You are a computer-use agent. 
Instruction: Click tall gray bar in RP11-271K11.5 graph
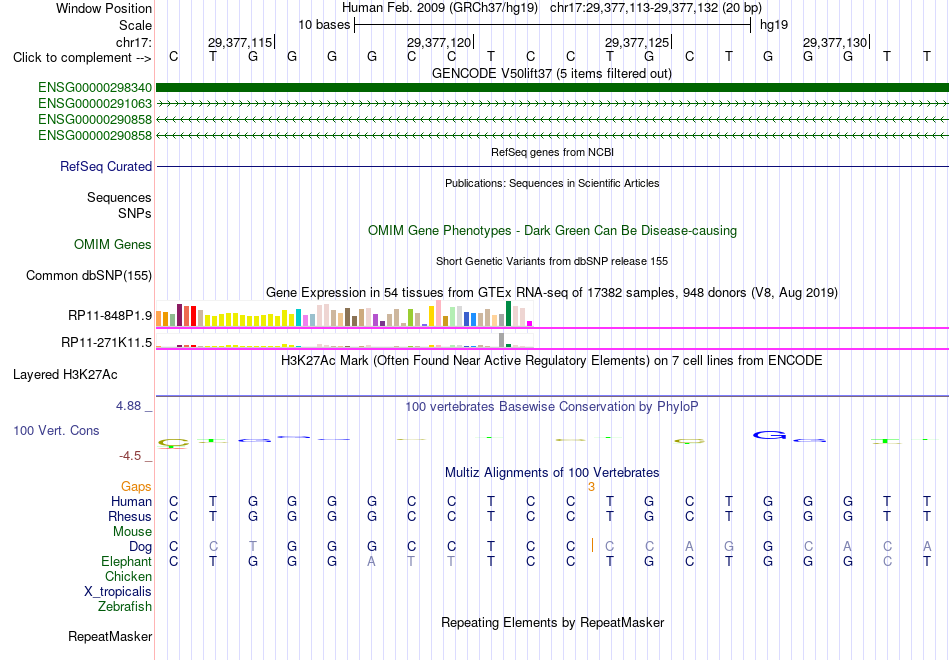click(x=502, y=340)
